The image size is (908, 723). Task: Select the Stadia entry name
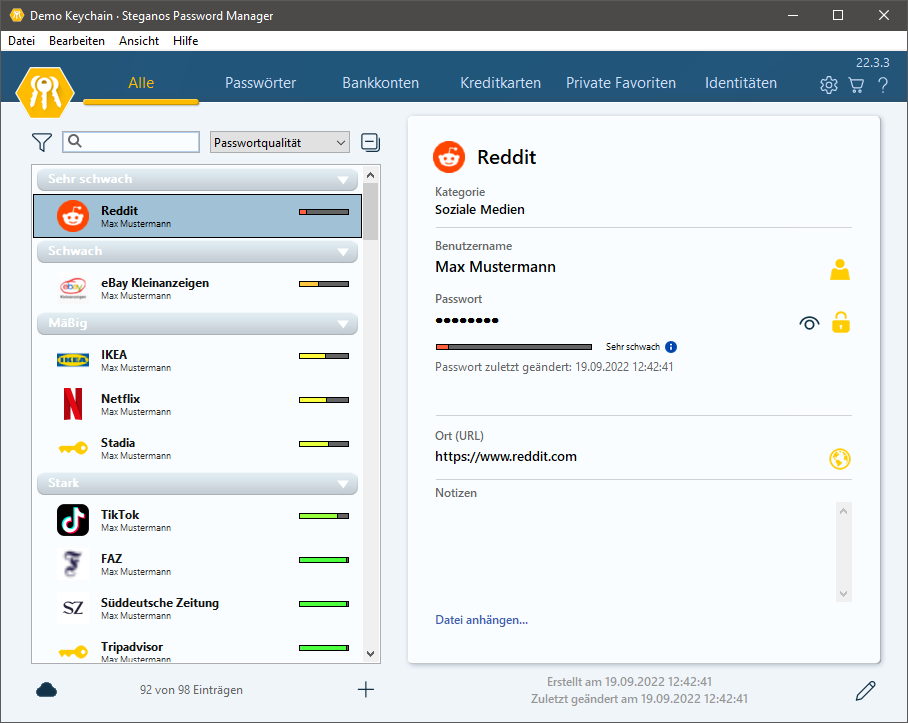click(x=118, y=443)
